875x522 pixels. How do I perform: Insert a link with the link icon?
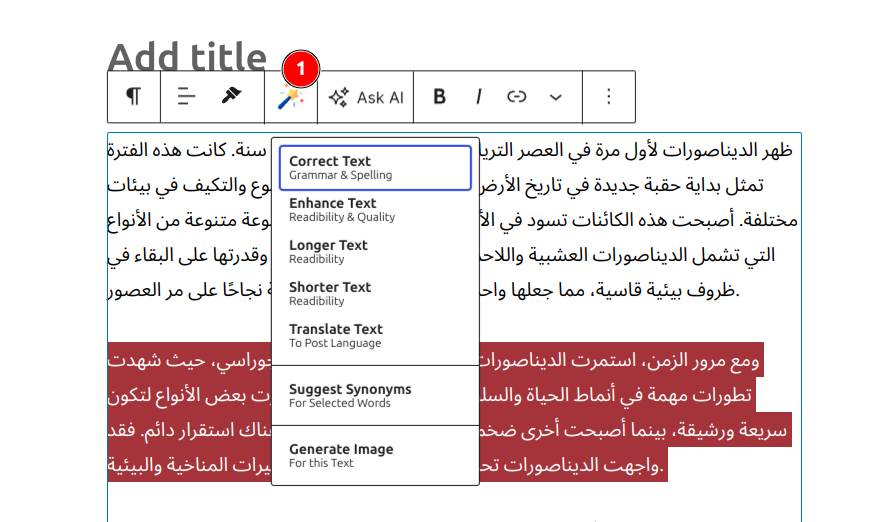click(516, 97)
